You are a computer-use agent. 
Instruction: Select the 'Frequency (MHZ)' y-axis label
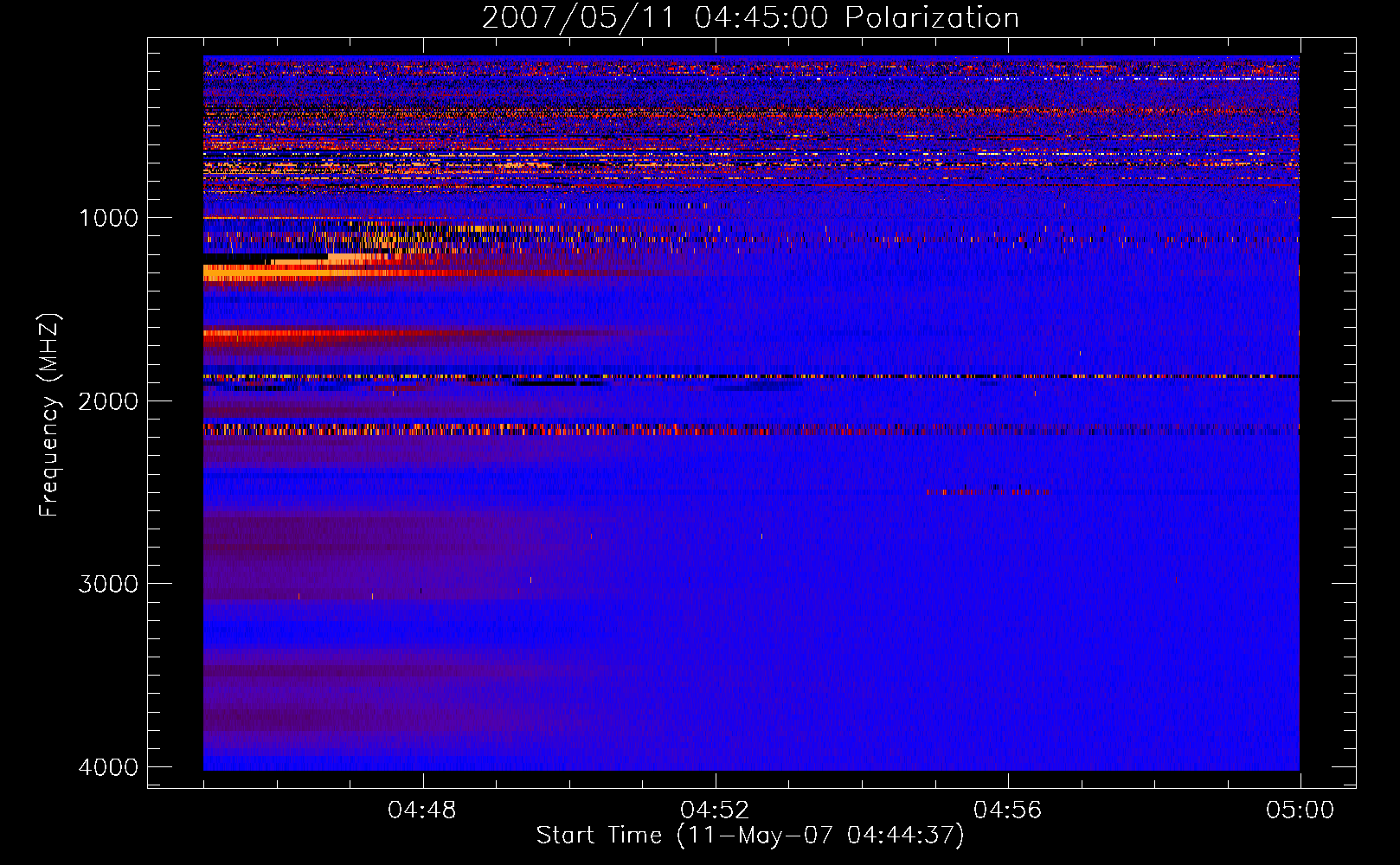click(49, 415)
